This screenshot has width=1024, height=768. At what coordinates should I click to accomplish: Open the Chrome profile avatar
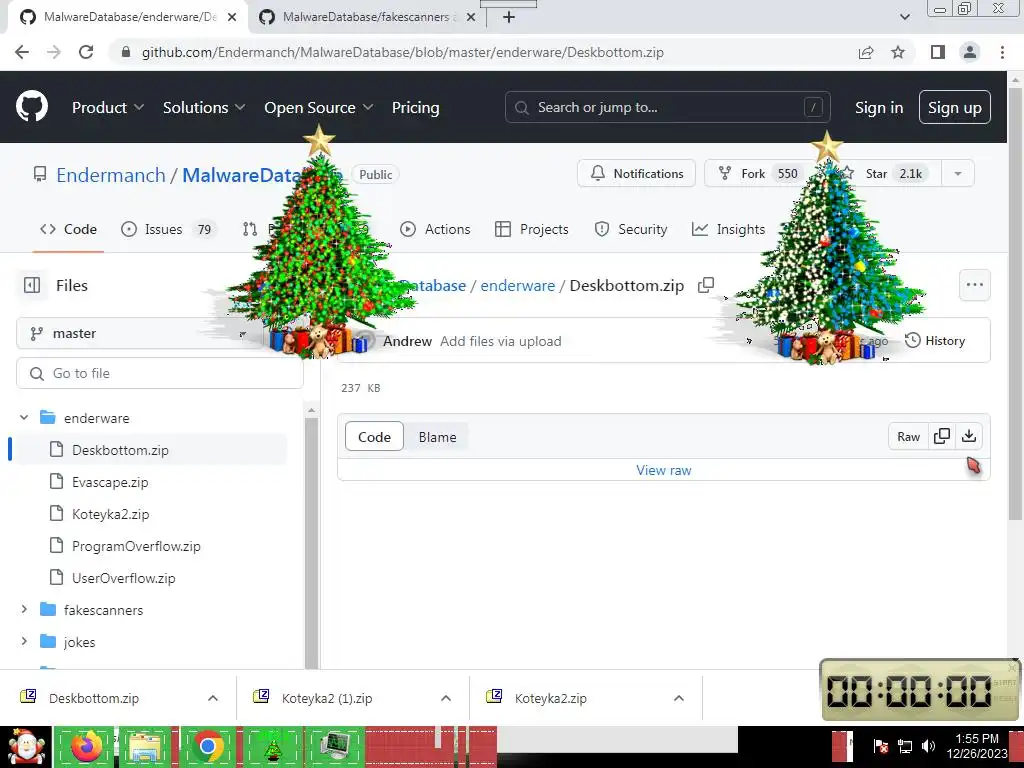click(970, 52)
